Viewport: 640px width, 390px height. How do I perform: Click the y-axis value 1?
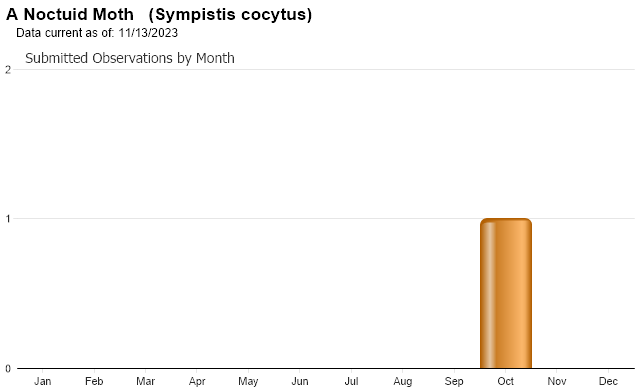click(x=8, y=219)
